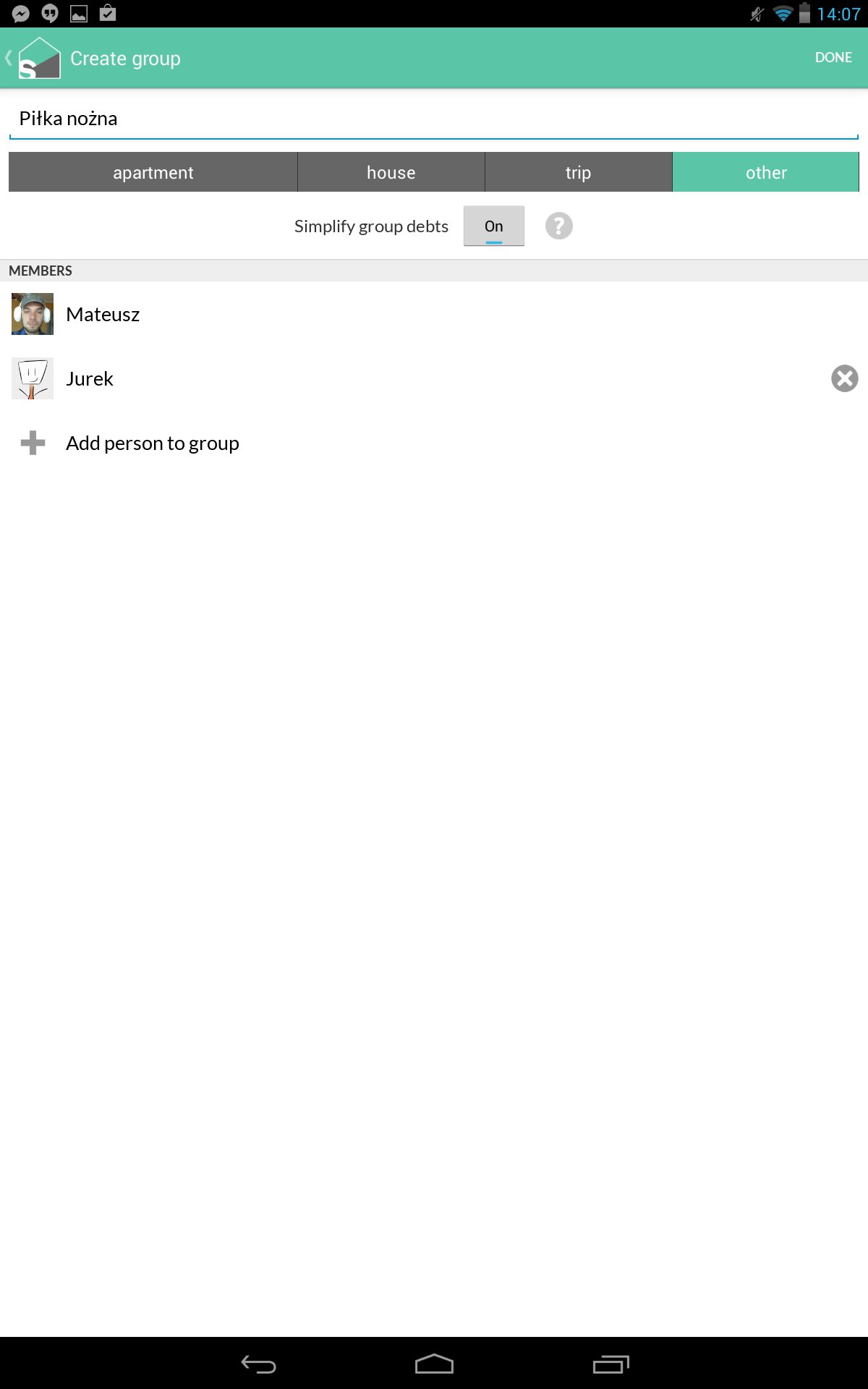Tap the plus icon to add person
Viewport: 868px width, 1389px height.
(x=33, y=443)
